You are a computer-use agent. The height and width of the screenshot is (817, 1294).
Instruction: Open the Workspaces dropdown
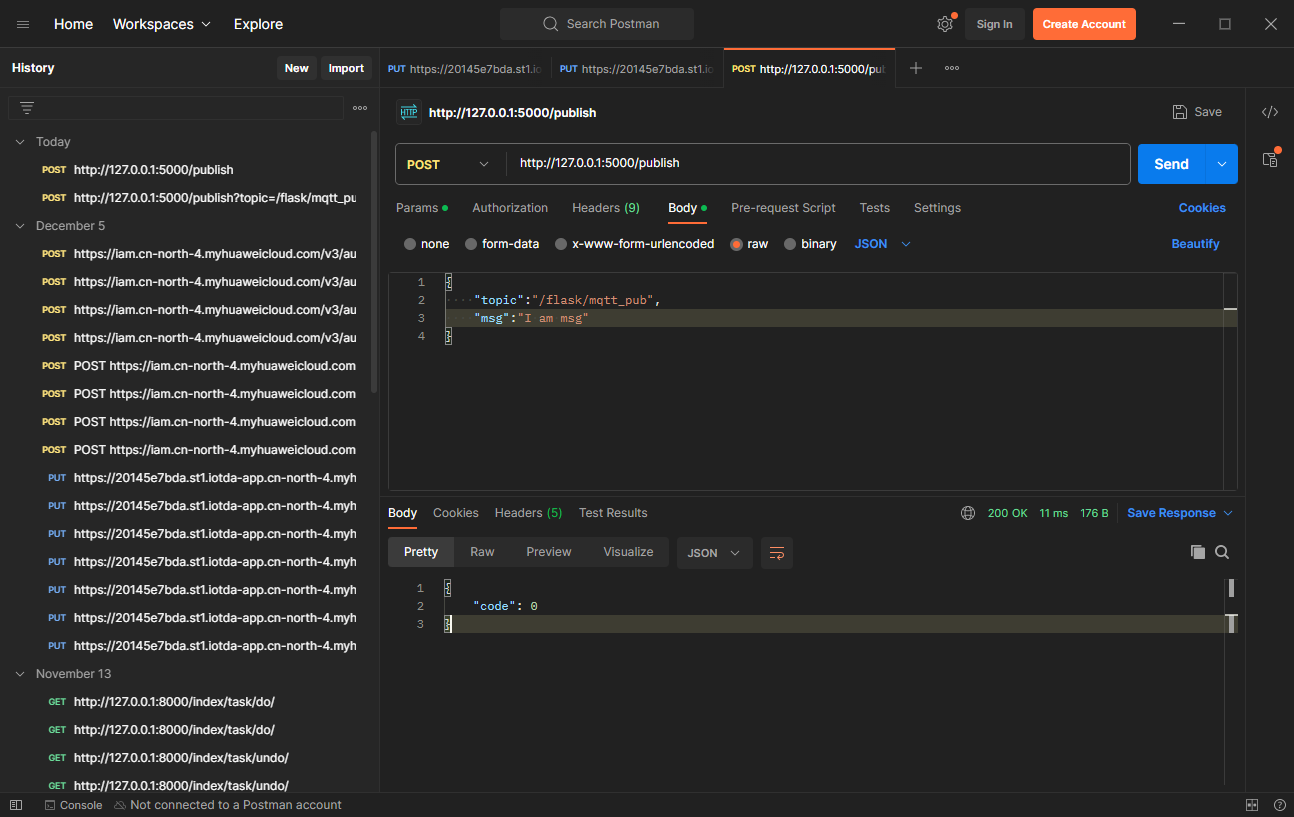click(x=162, y=24)
